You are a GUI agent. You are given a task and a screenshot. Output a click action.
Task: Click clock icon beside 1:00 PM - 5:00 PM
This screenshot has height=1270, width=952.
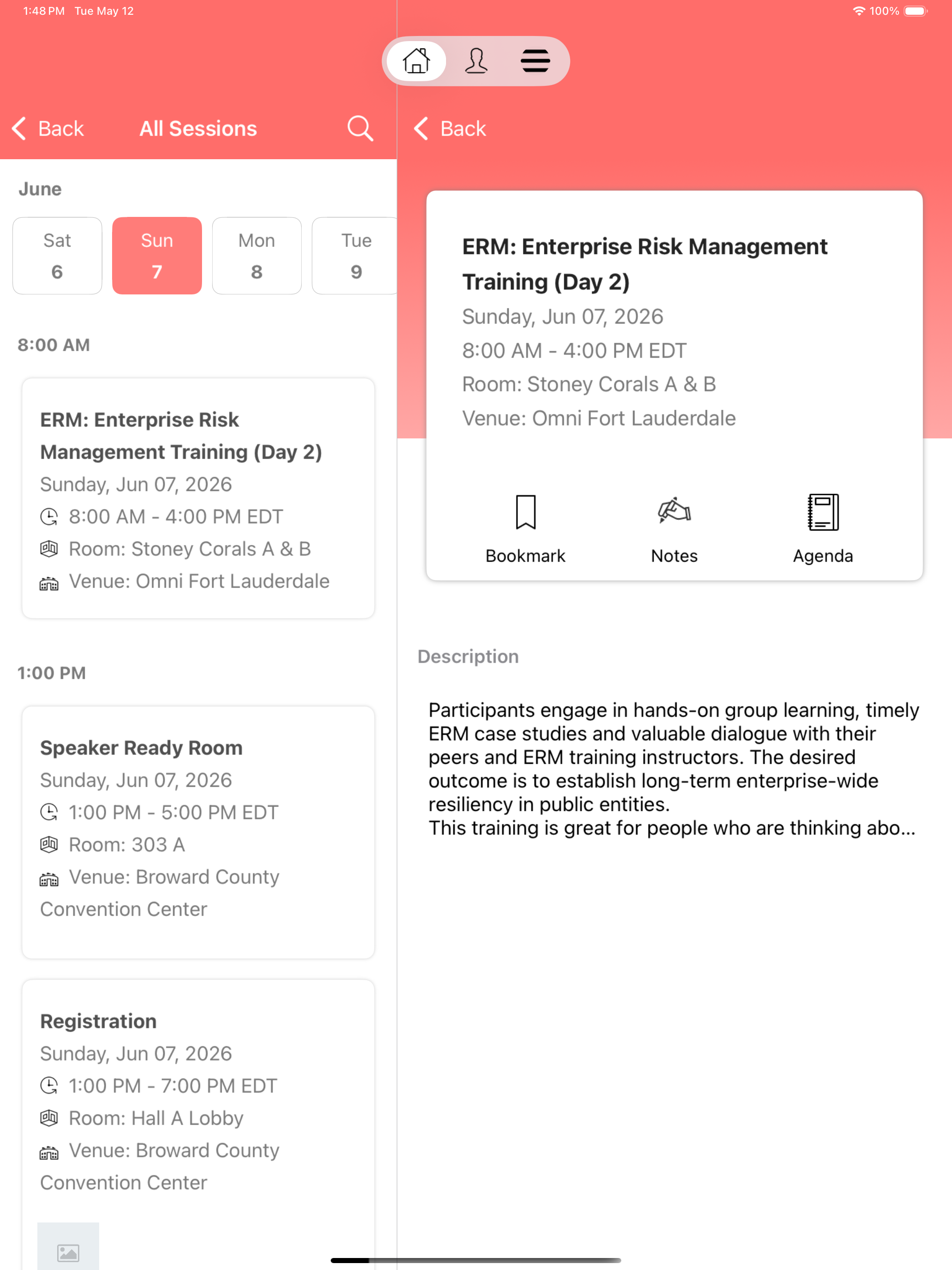49,812
